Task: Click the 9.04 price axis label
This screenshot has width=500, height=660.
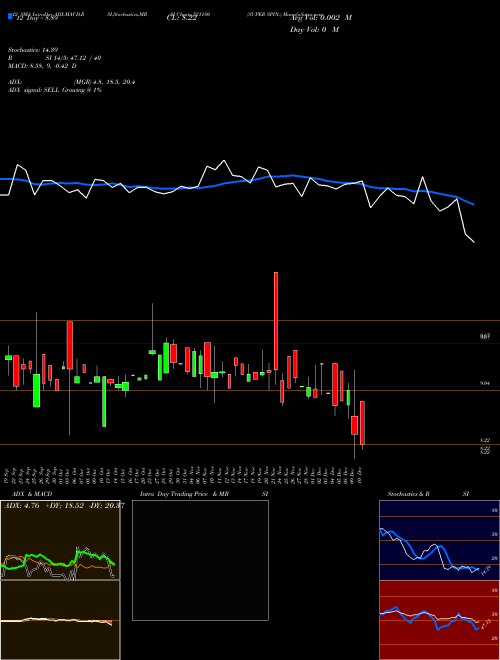Action: pos(485,383)
